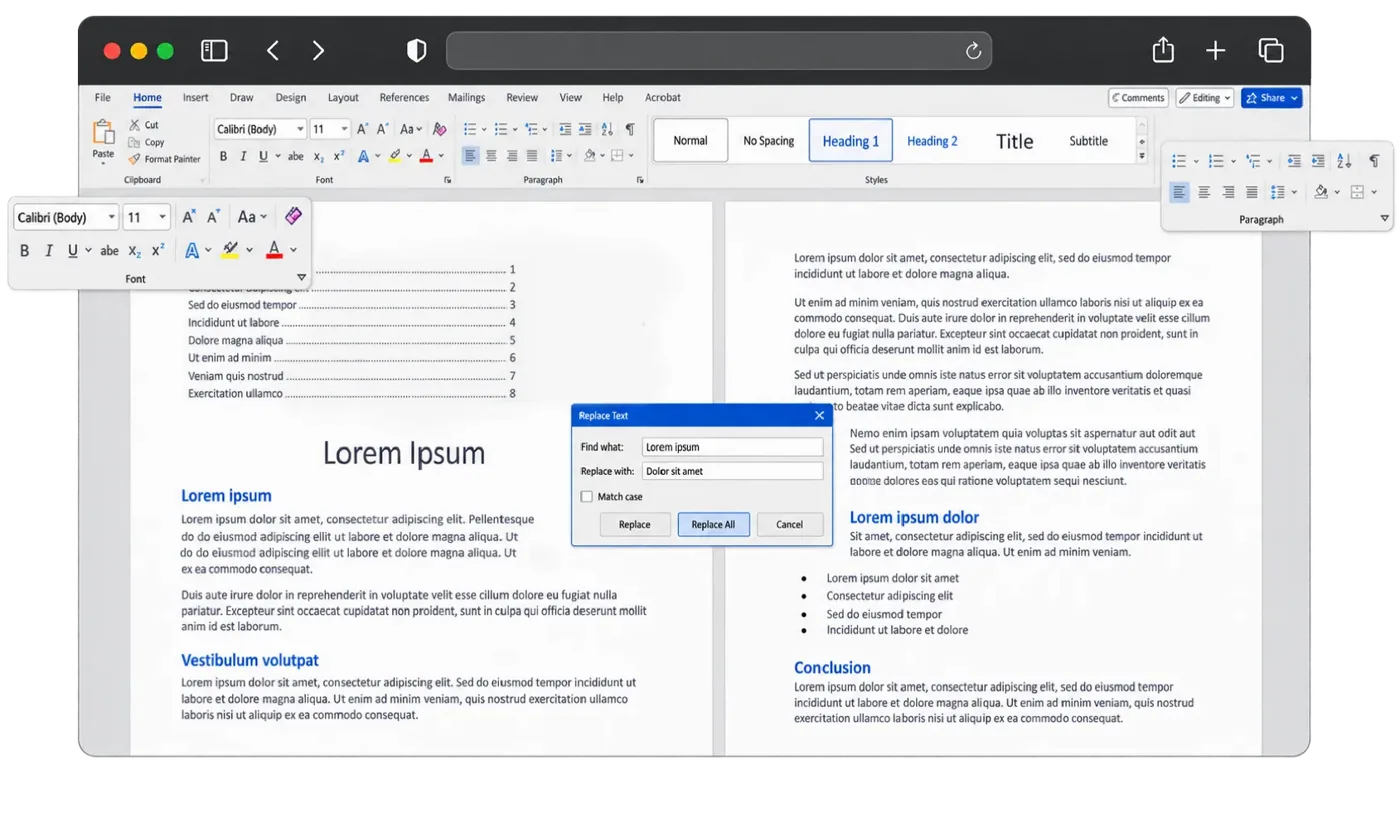
Task: Cancel the Replace Text dialog
Action: pos(789,524)
